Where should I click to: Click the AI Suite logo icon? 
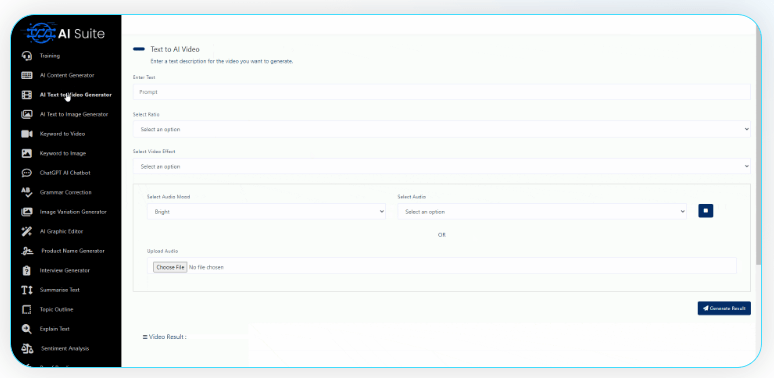pos(41,33)
